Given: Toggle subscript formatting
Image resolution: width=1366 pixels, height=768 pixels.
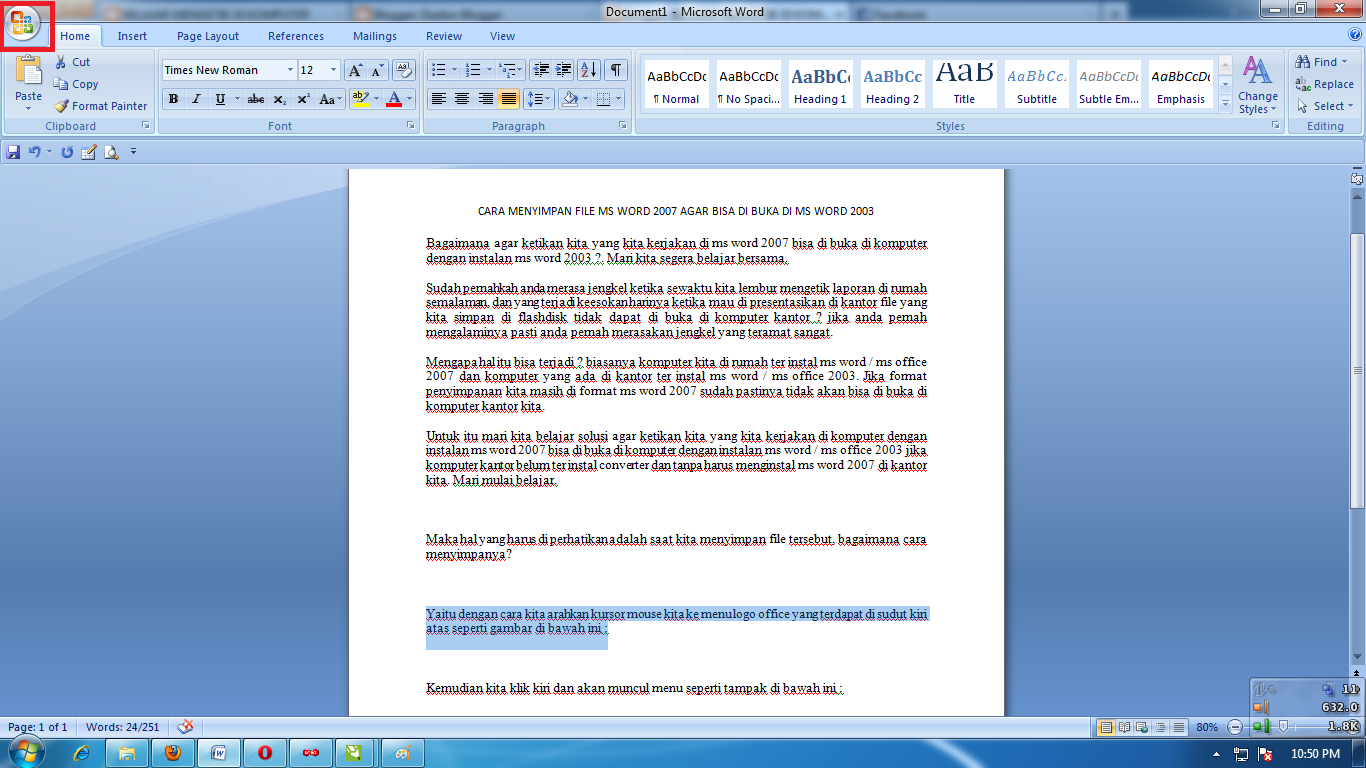Looking at the screenshot, I should click(x=280, y=99).
